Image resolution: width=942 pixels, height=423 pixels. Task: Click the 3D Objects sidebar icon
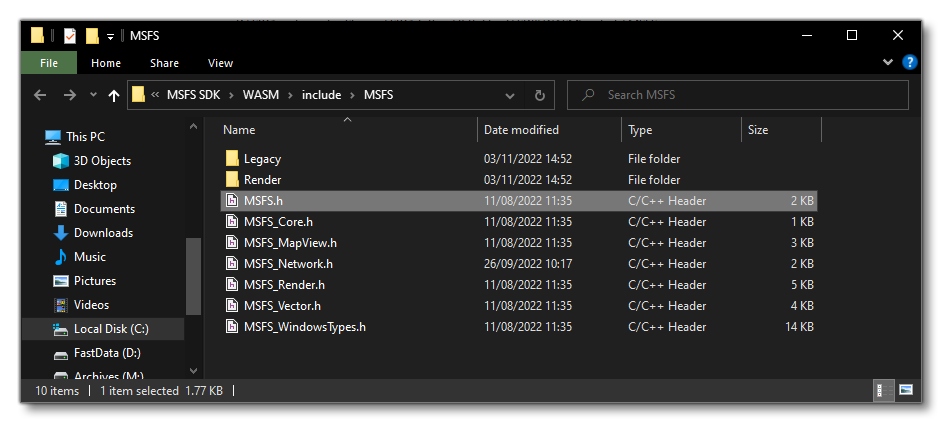tap(61, 161)
